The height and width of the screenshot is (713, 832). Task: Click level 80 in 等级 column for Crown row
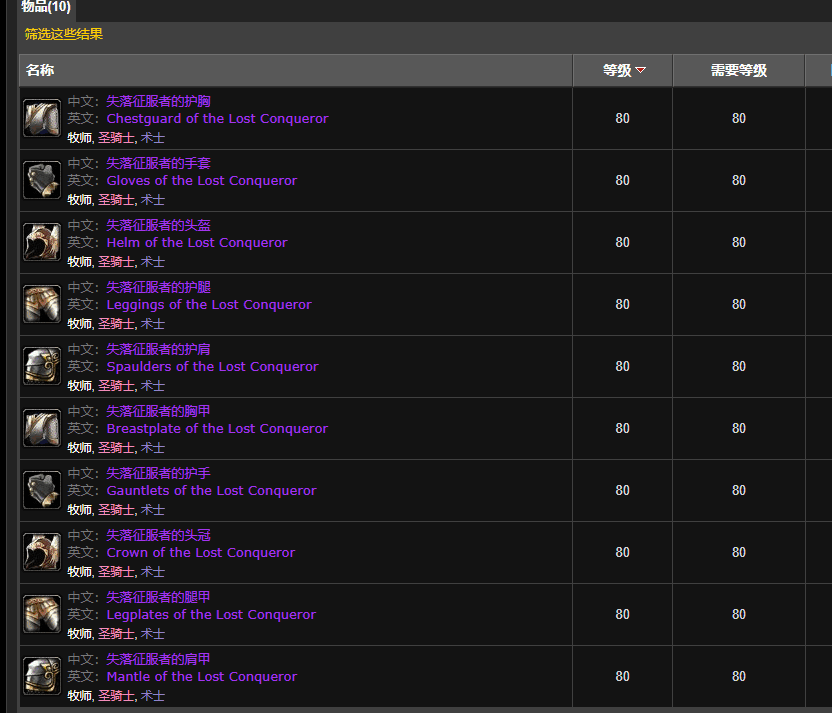[x=622, y=553]
